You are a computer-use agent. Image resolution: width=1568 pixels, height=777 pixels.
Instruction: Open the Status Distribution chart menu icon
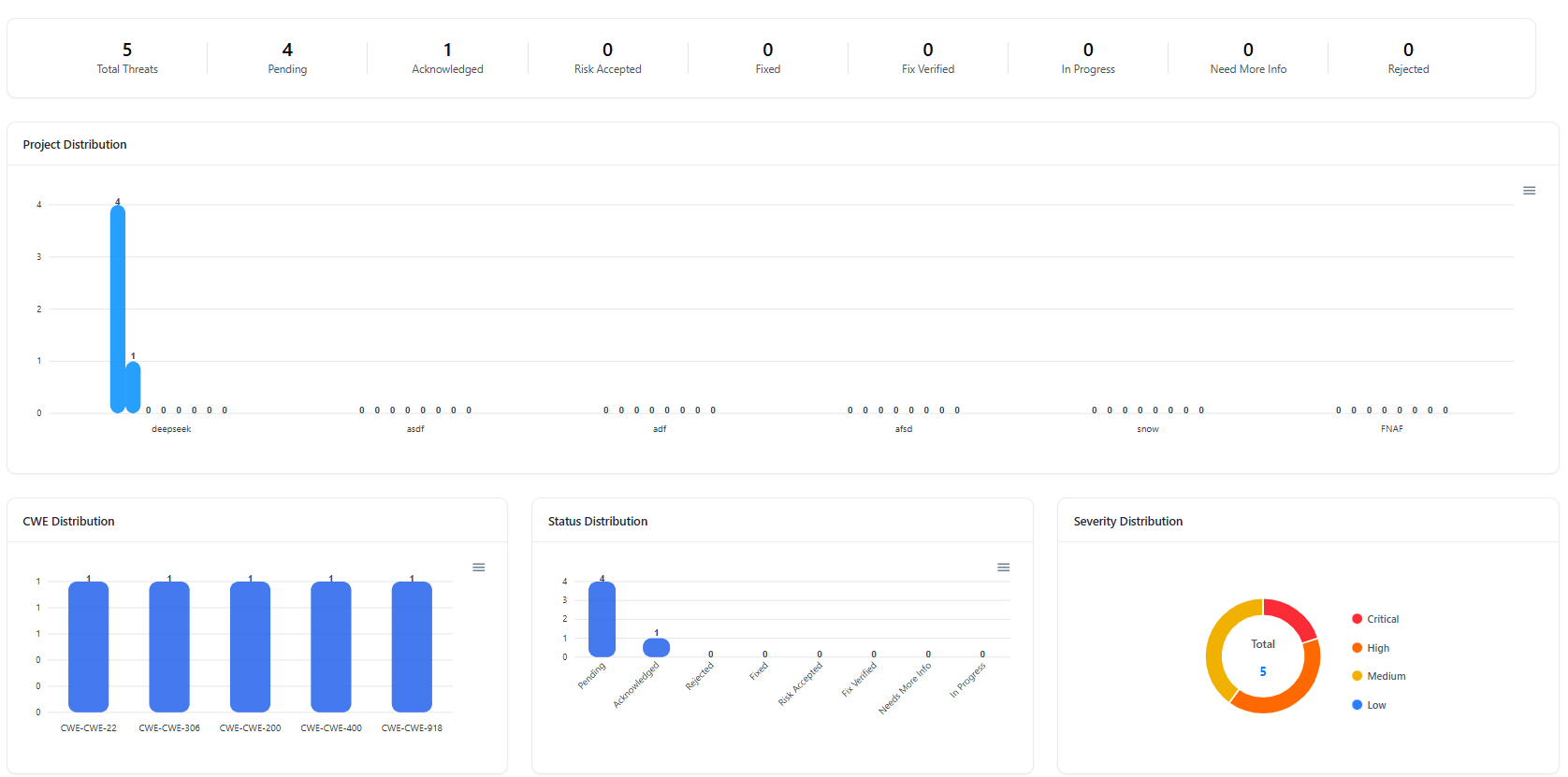coord(1003,568)
